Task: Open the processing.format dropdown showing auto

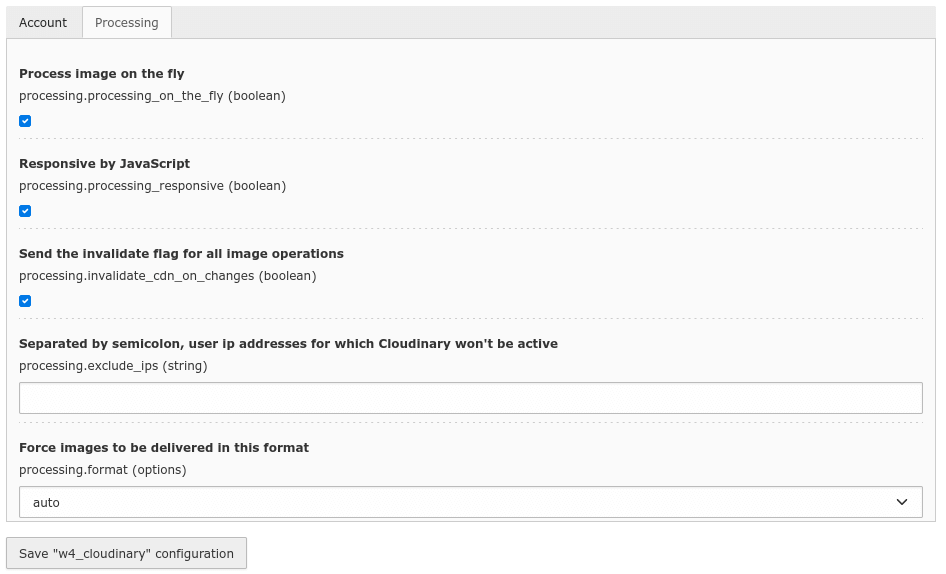Action: click(471, 502)
